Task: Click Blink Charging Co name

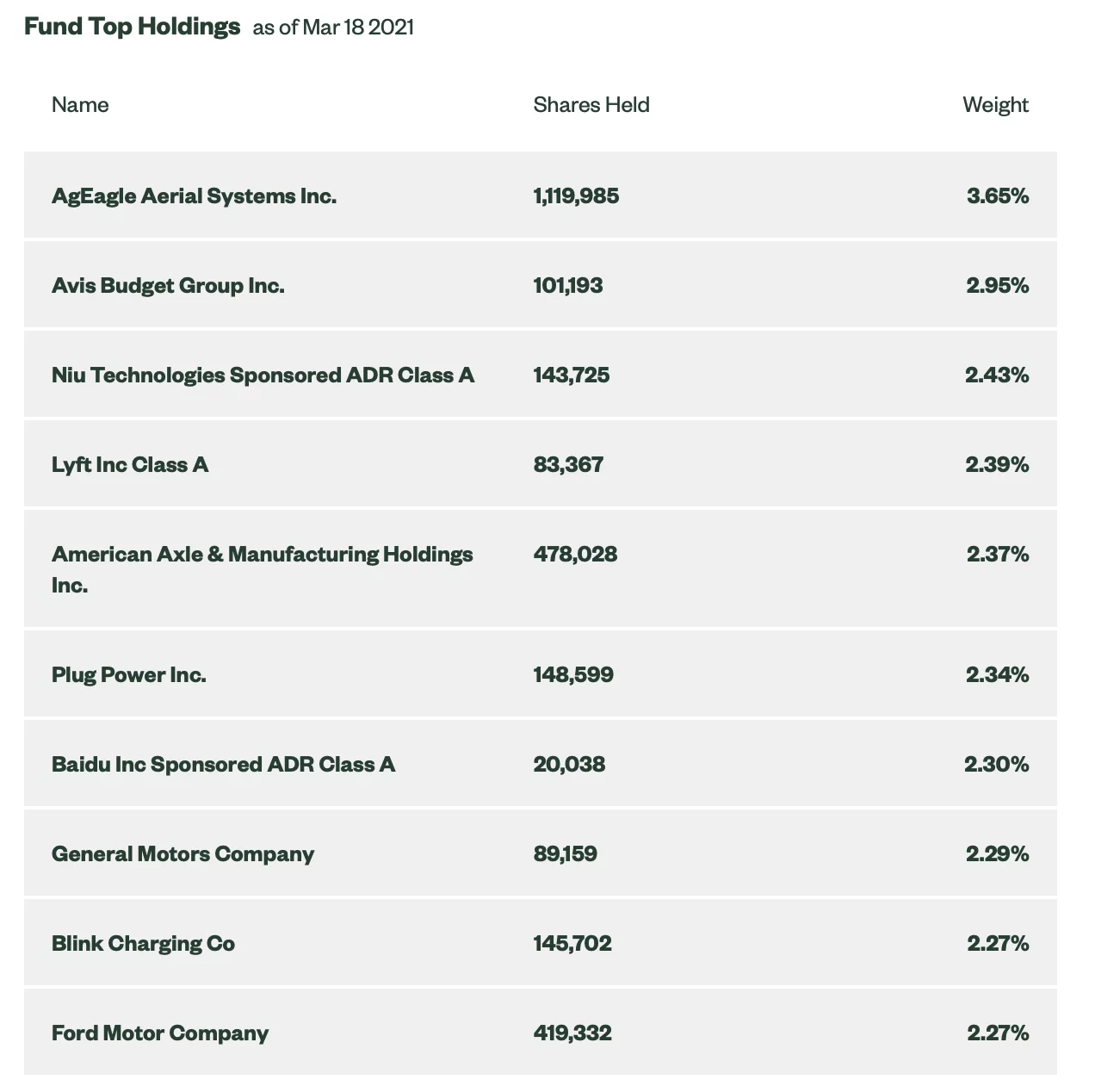Action: (143, 944)
